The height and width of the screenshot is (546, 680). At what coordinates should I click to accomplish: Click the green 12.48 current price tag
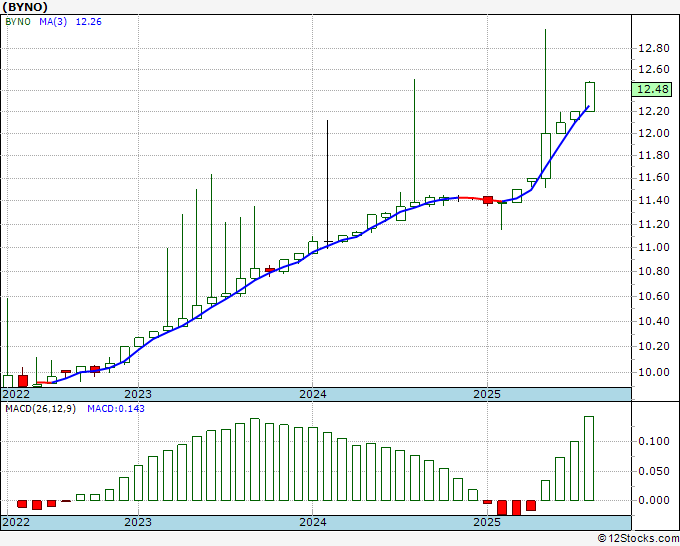(652, 89)
